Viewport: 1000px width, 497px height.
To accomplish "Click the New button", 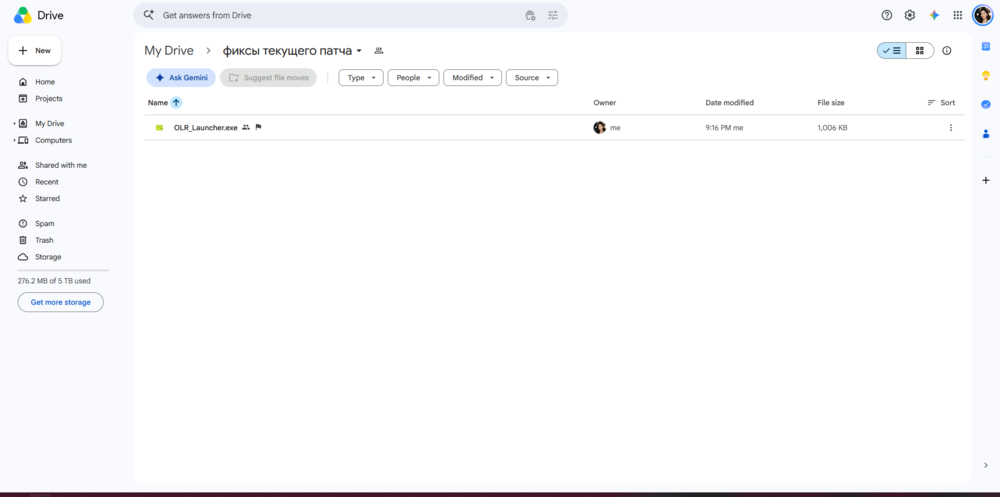I will click(x=34, y=50).
